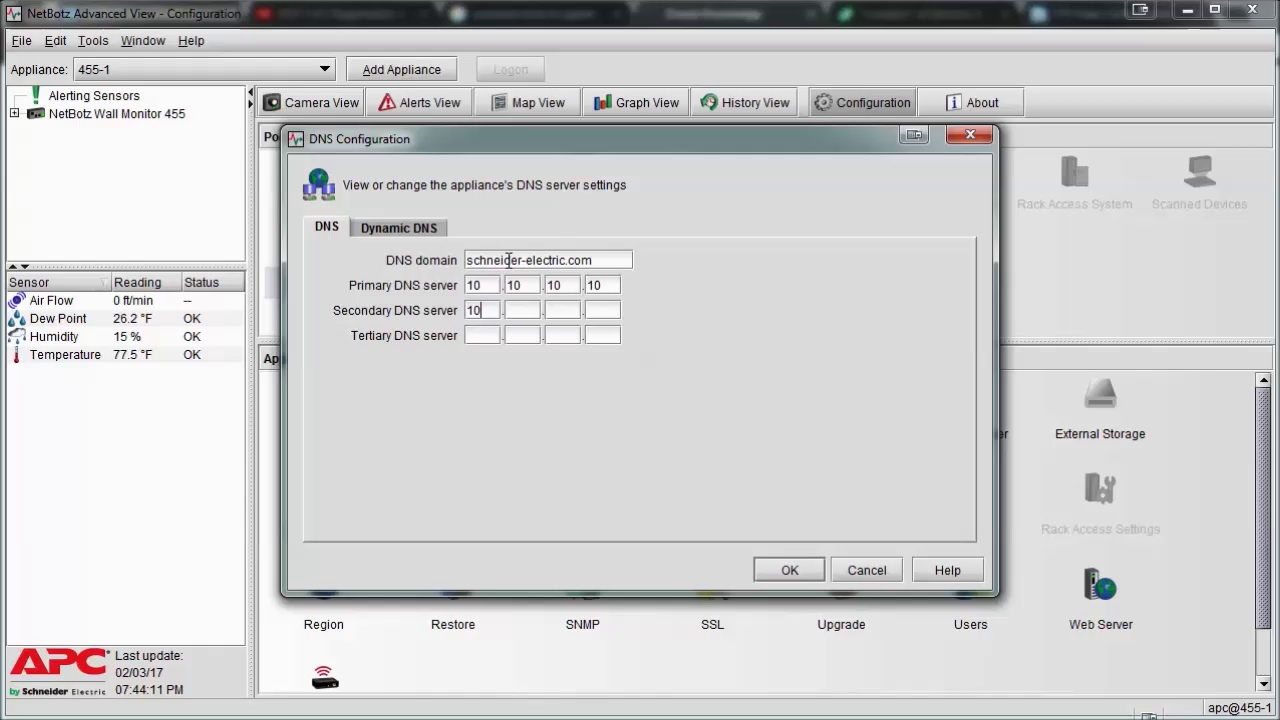Select the Humidity sensor row
The image size is (1280, 720).
pos(126,336)
